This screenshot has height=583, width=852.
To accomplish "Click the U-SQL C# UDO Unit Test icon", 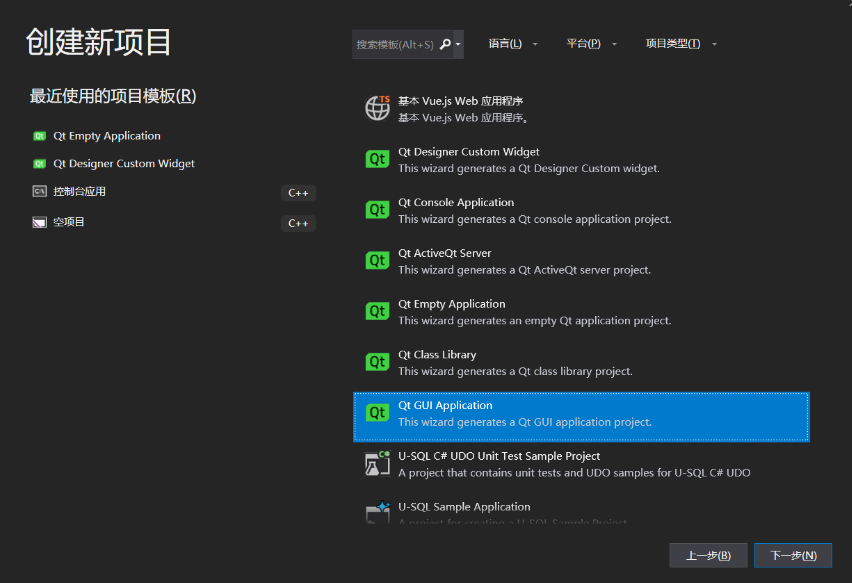I will pyautogui.click(x=377, y=463).
